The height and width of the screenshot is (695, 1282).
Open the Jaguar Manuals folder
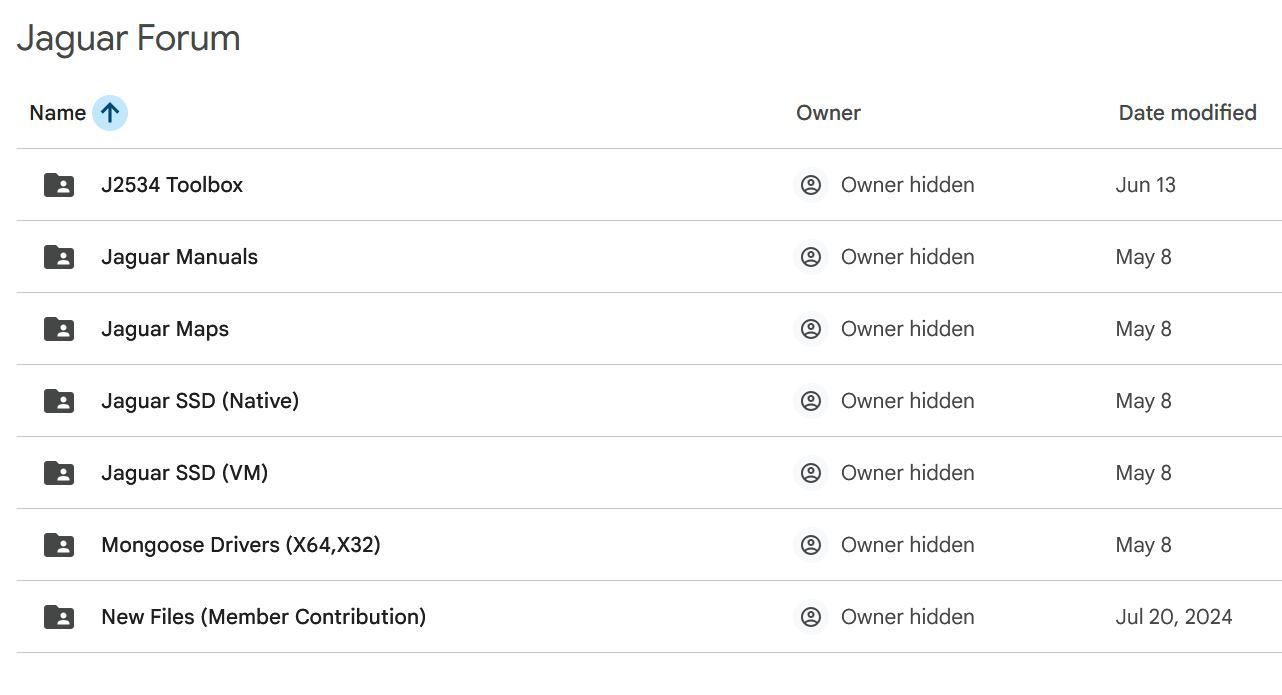[x=179, y=257]
